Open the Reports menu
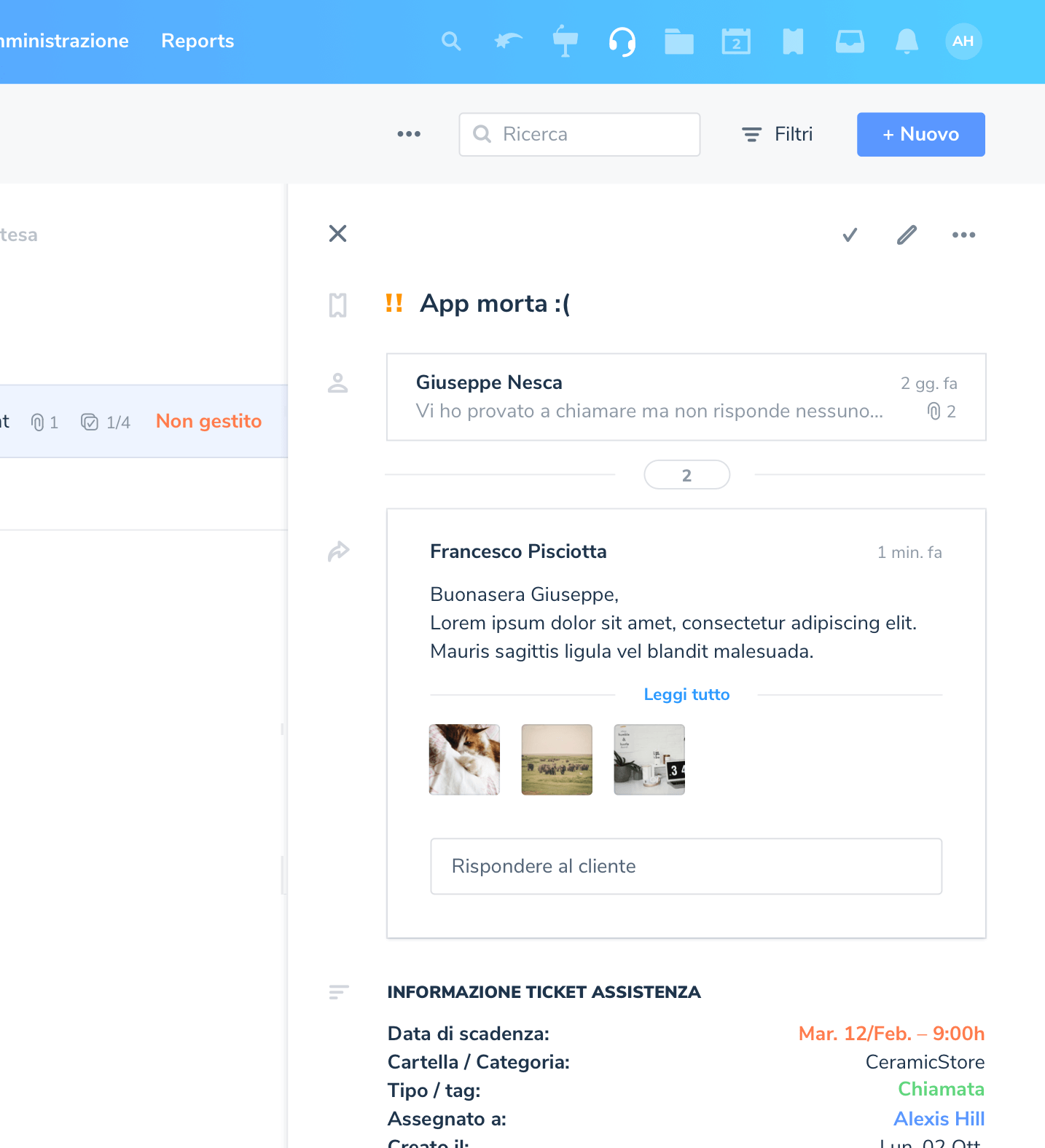This screenshot has width=1045, height=1148. coord(197,41)
